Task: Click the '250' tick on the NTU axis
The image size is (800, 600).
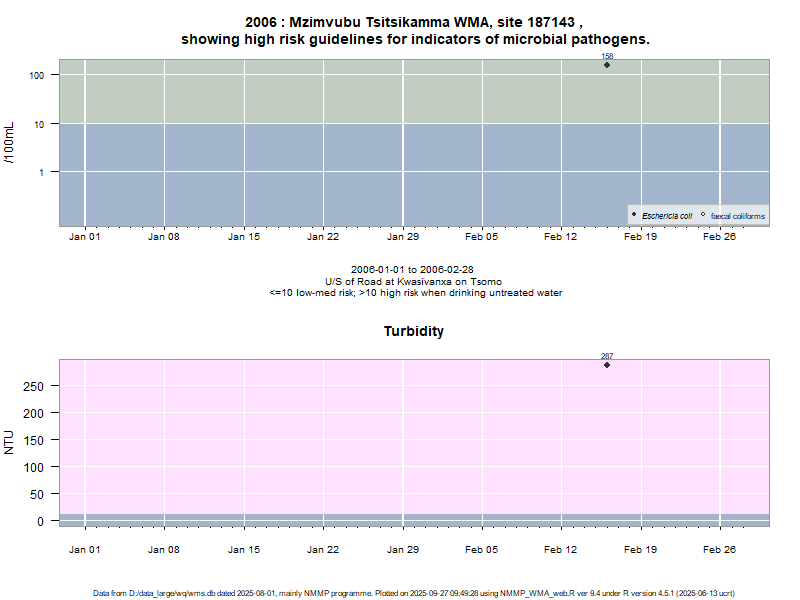Action: coord(35,386)
